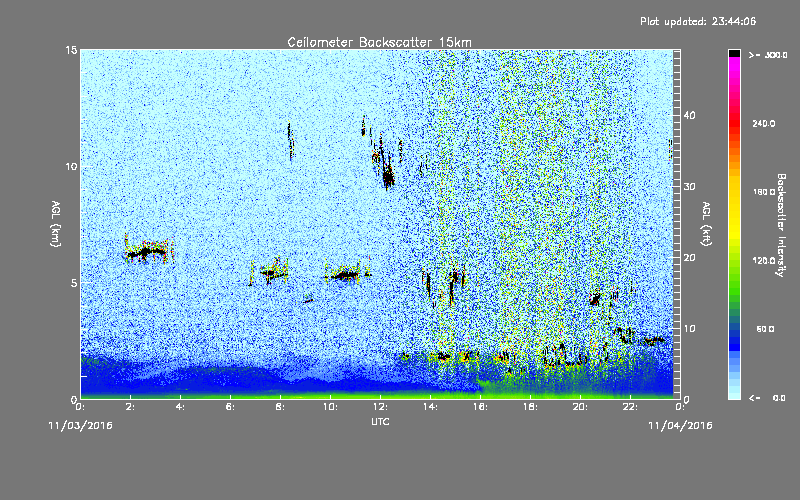This screenshot has width=800, height=500.
Task: Pick the black top swatch of colorbar
Action: pyautogui.click(x=734, y=53)
